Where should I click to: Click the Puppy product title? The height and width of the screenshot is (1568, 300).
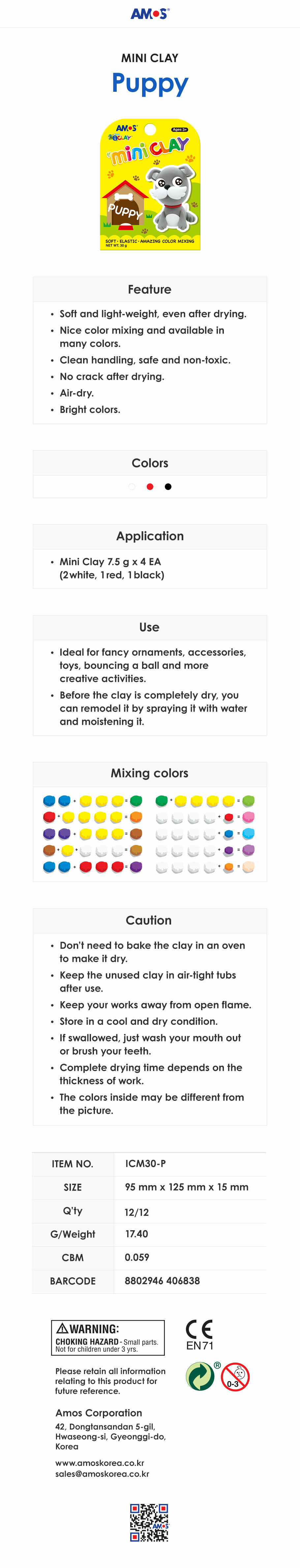coord(150,83)
